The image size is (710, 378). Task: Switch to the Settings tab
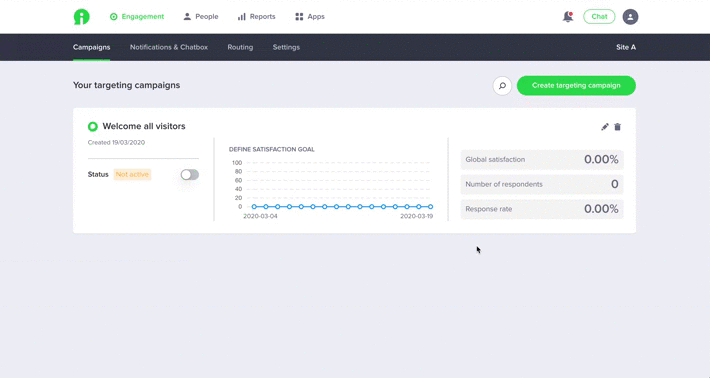[x=286, y=47]
